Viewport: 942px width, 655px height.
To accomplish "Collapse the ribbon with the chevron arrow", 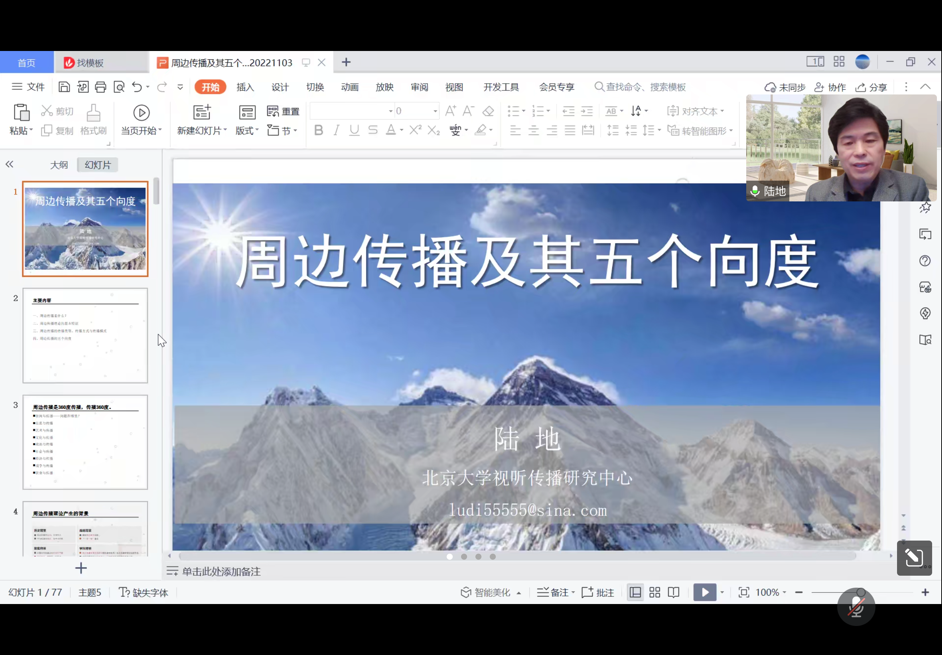I will pyautogui.click(x=925, y=87).
